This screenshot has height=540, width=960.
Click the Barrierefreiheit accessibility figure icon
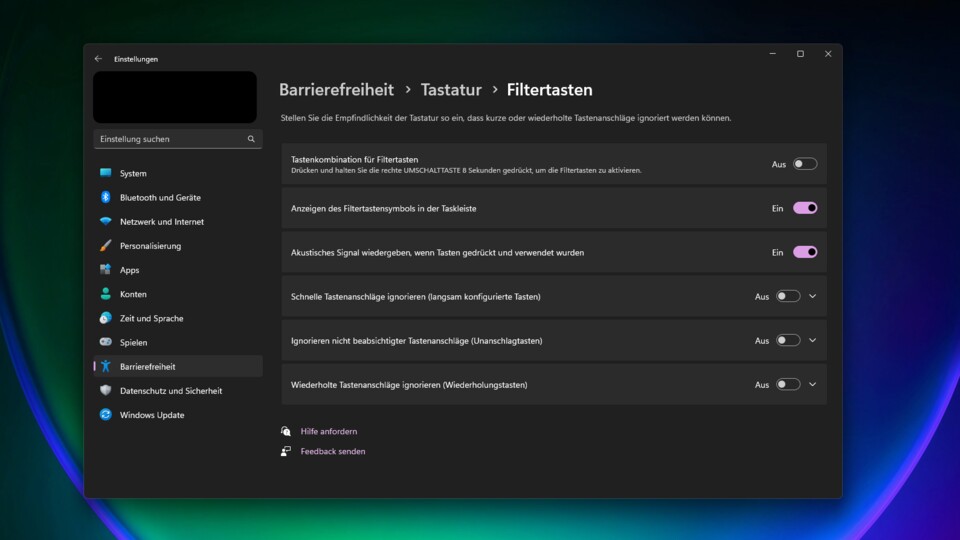point(105,366)
